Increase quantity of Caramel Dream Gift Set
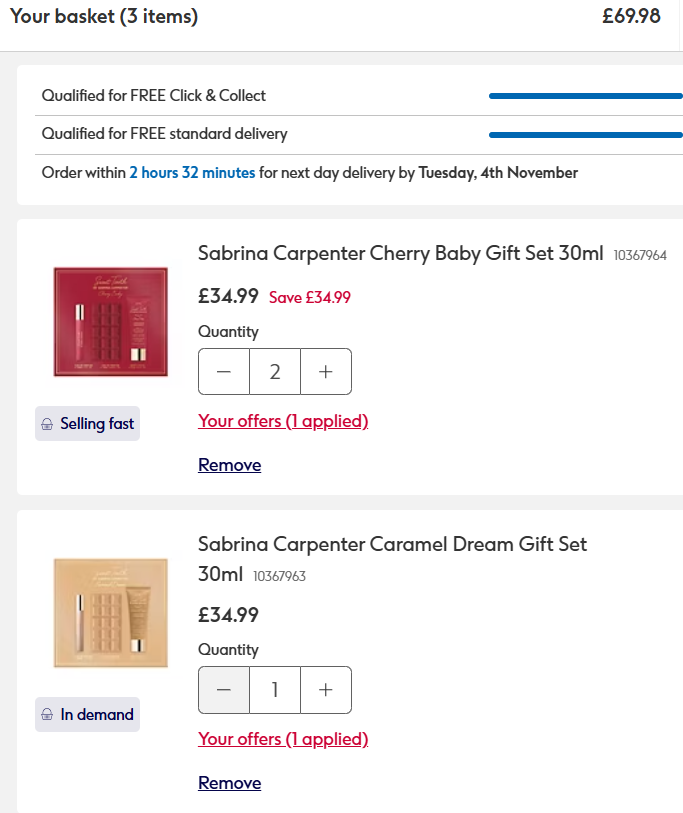Viewport: 683px width, 813px height. coord(326,690)
